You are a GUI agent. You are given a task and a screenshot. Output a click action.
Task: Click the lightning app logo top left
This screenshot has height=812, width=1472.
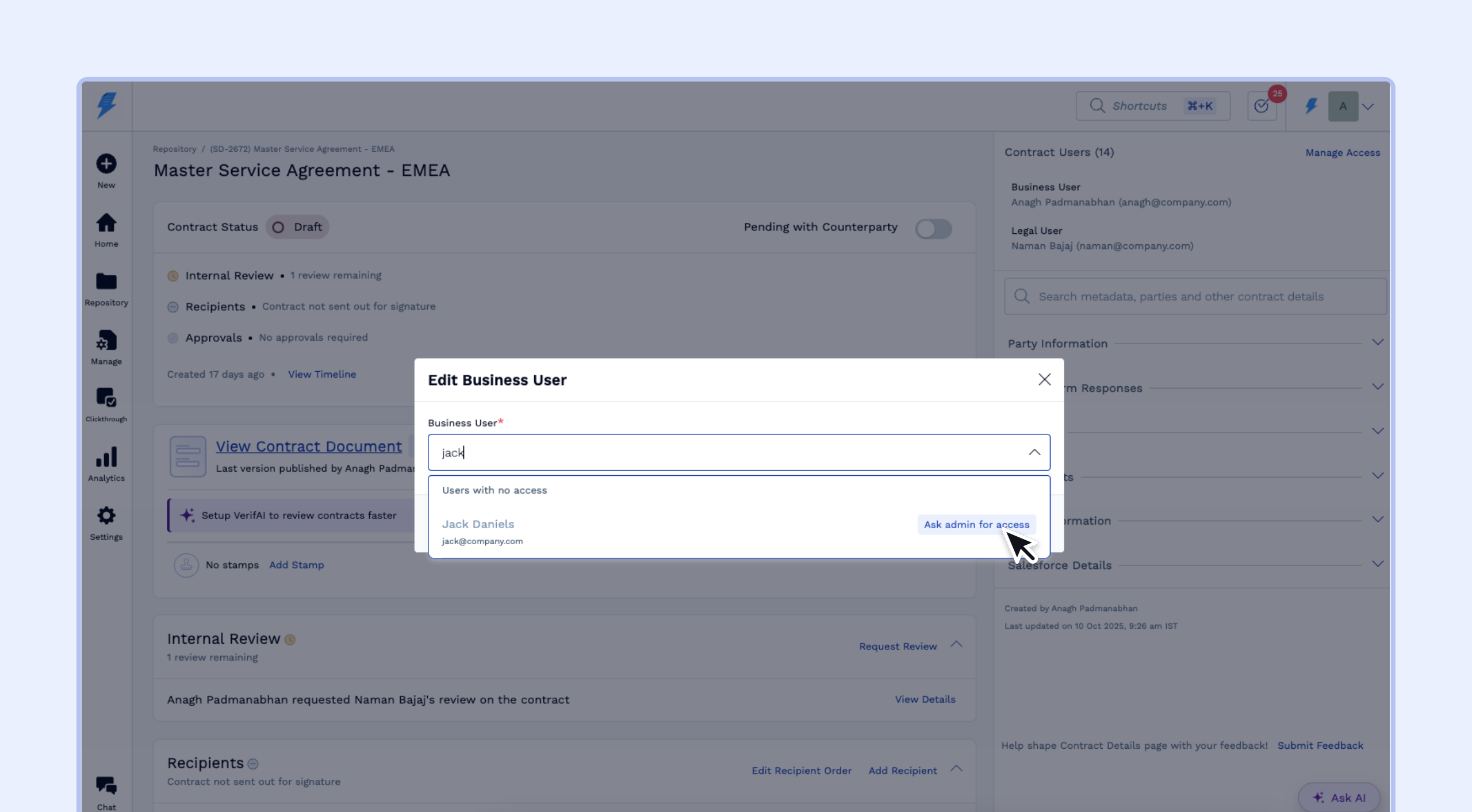pyautogui.click(x=106, y=106)
